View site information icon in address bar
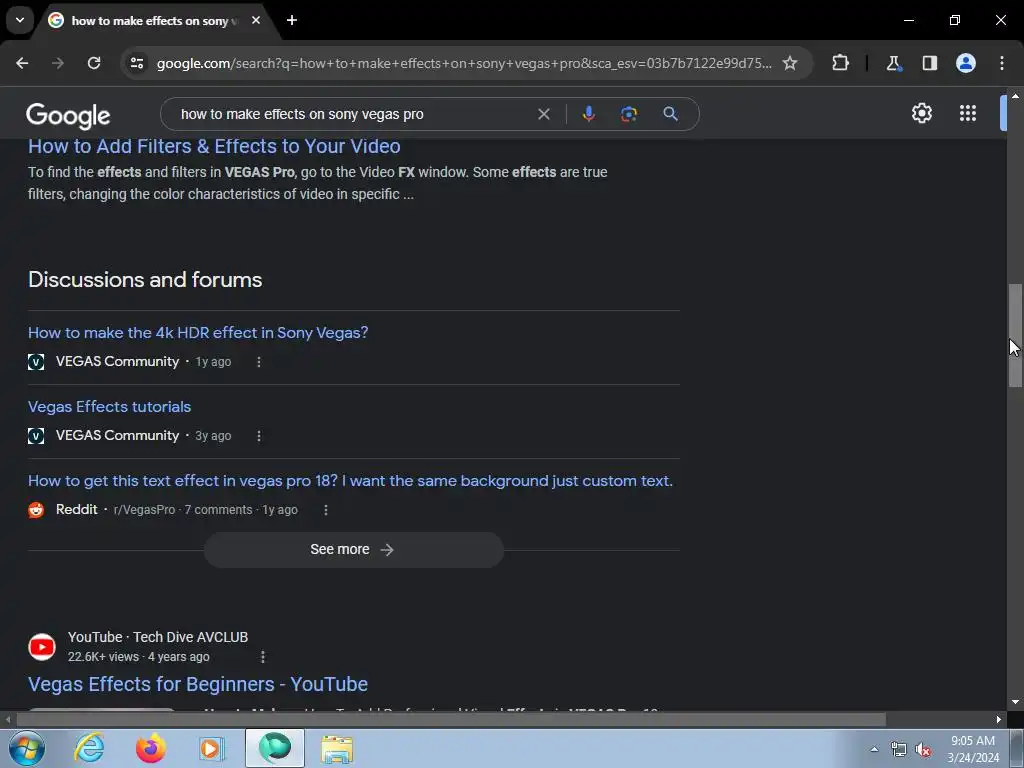Viewport: 1024px width, 768px height. (x=136, y=63)
